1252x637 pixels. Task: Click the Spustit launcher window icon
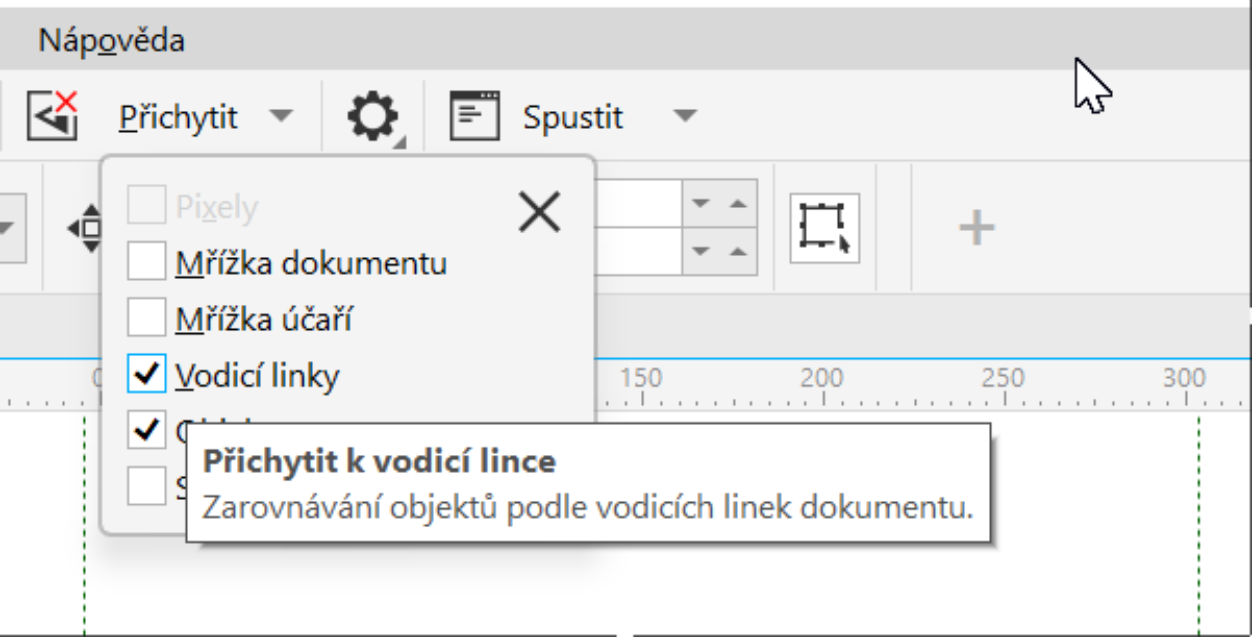click(x=474, y=117)
